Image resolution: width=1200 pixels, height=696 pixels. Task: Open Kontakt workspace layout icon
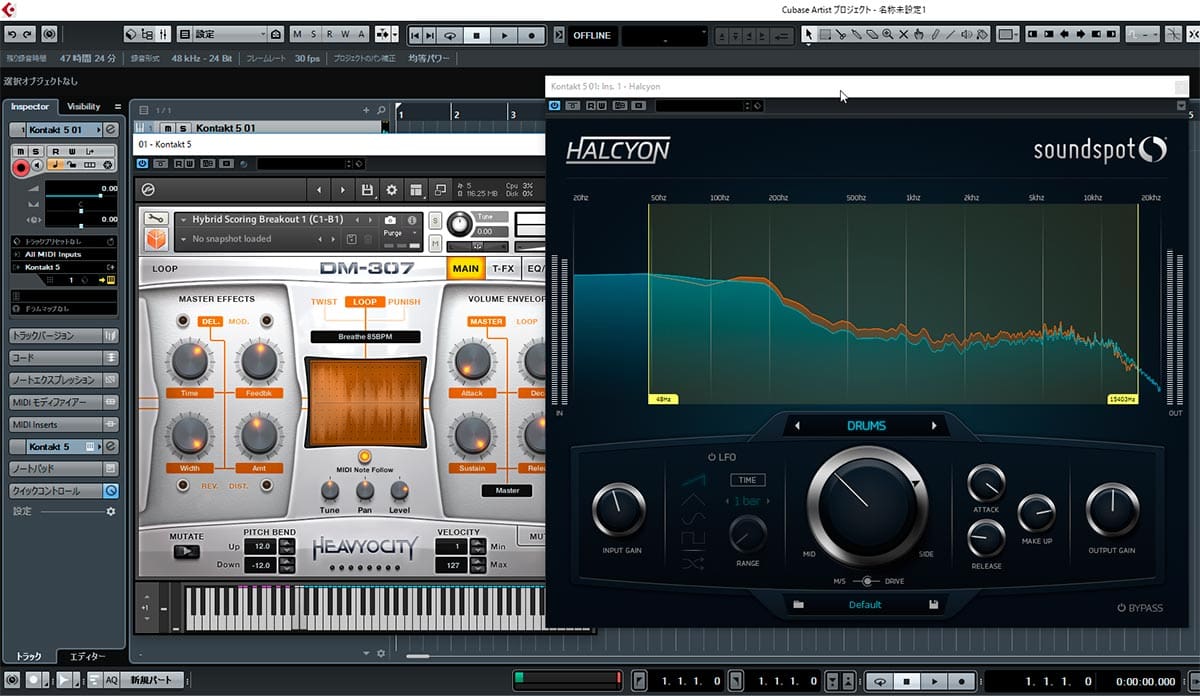point(416,190)
